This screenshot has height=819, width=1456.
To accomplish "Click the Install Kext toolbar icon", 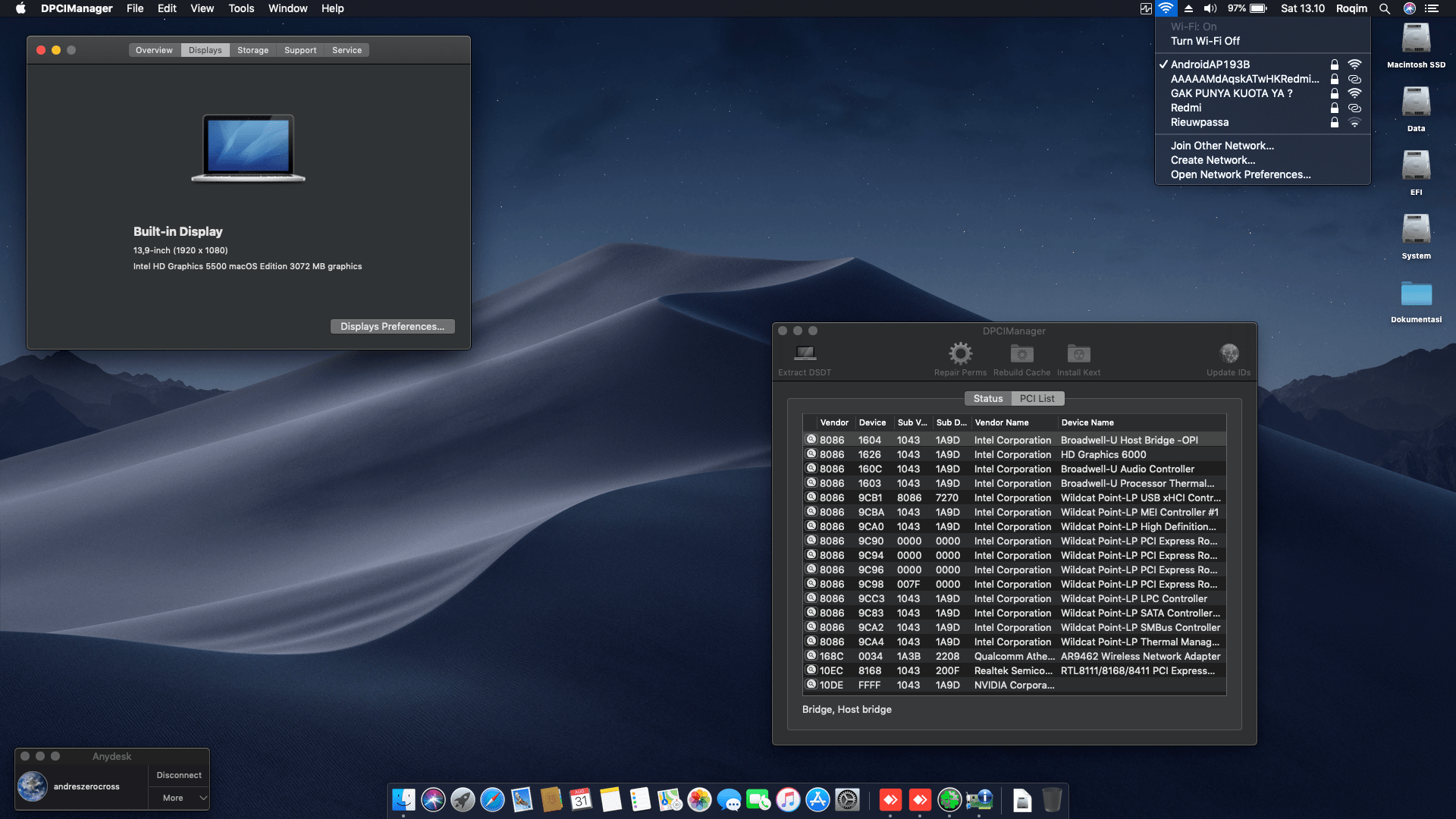I will click(1078, 353).
